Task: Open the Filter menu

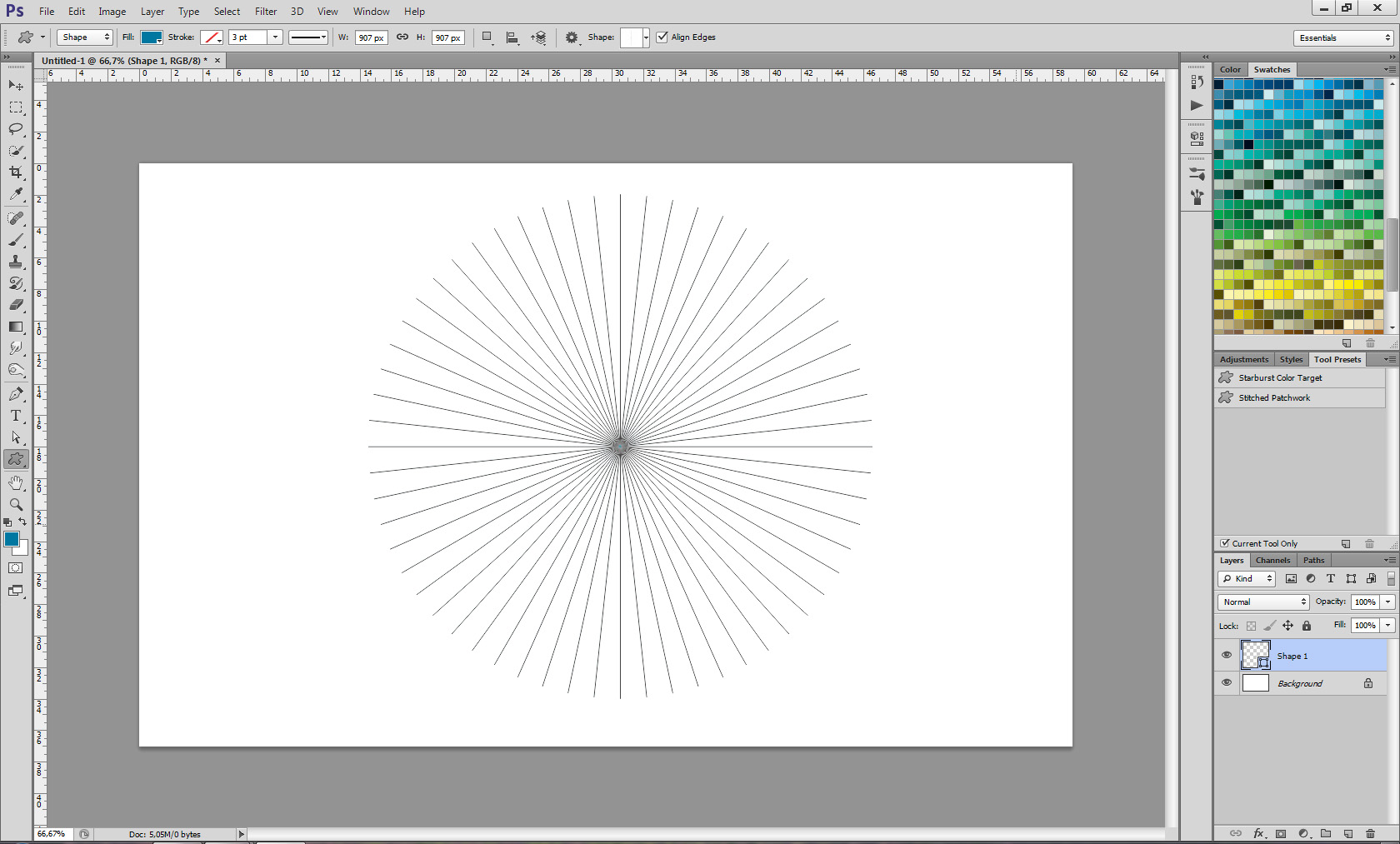Action: [x=266, y=12]
